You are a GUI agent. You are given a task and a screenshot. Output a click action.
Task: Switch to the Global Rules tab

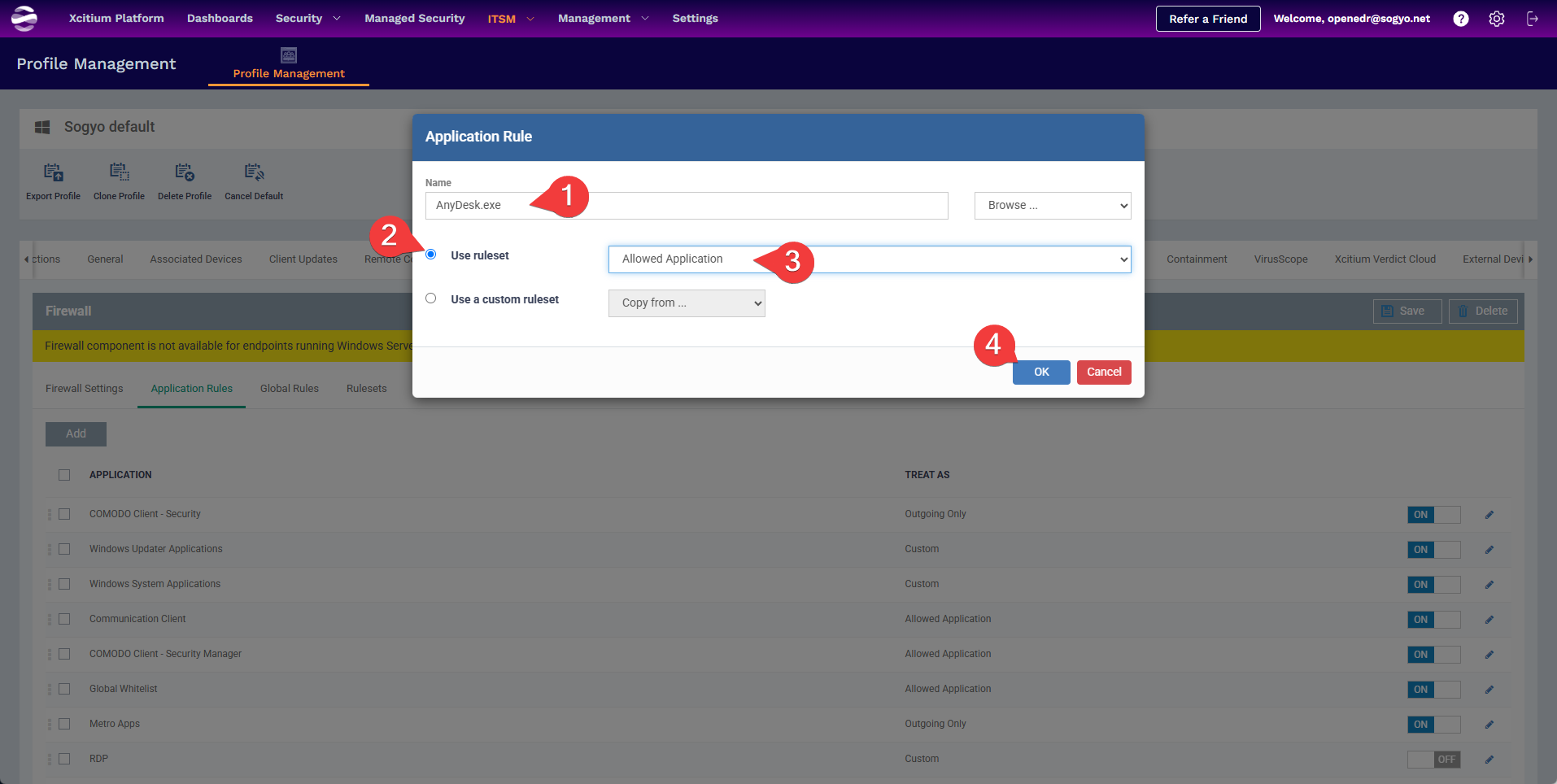[290, 389]
